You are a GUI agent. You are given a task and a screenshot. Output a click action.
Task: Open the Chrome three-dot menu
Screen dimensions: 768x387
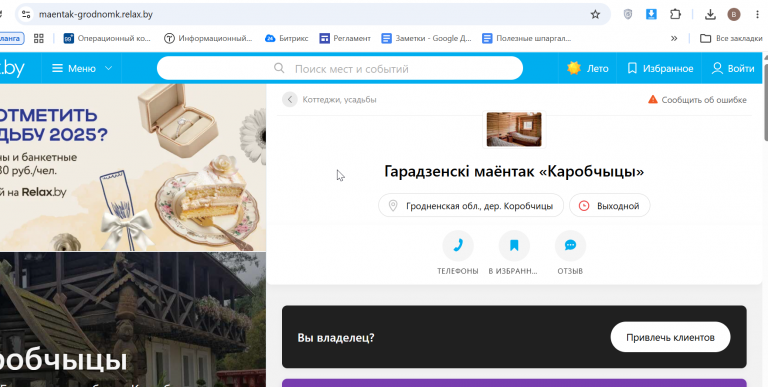tap(757, 14)
